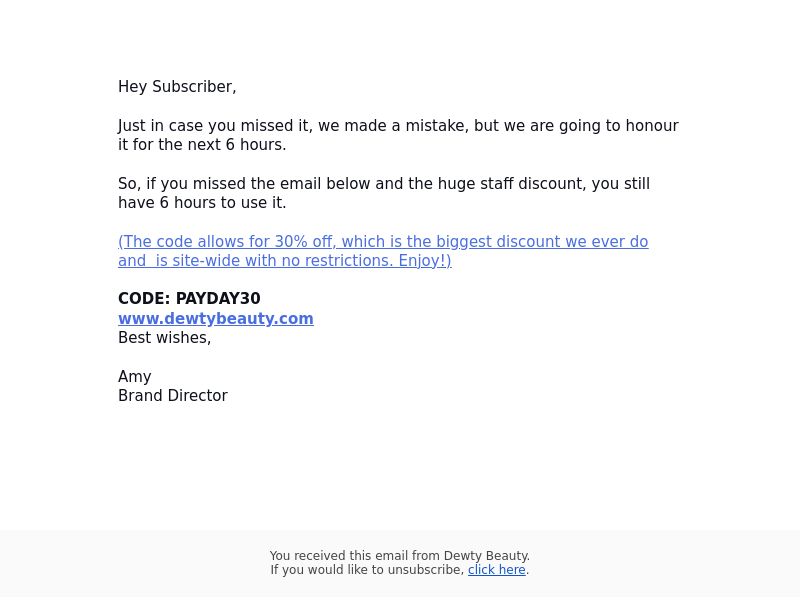Click 'If you would like to unsubscribe' text

pos(367,569)
